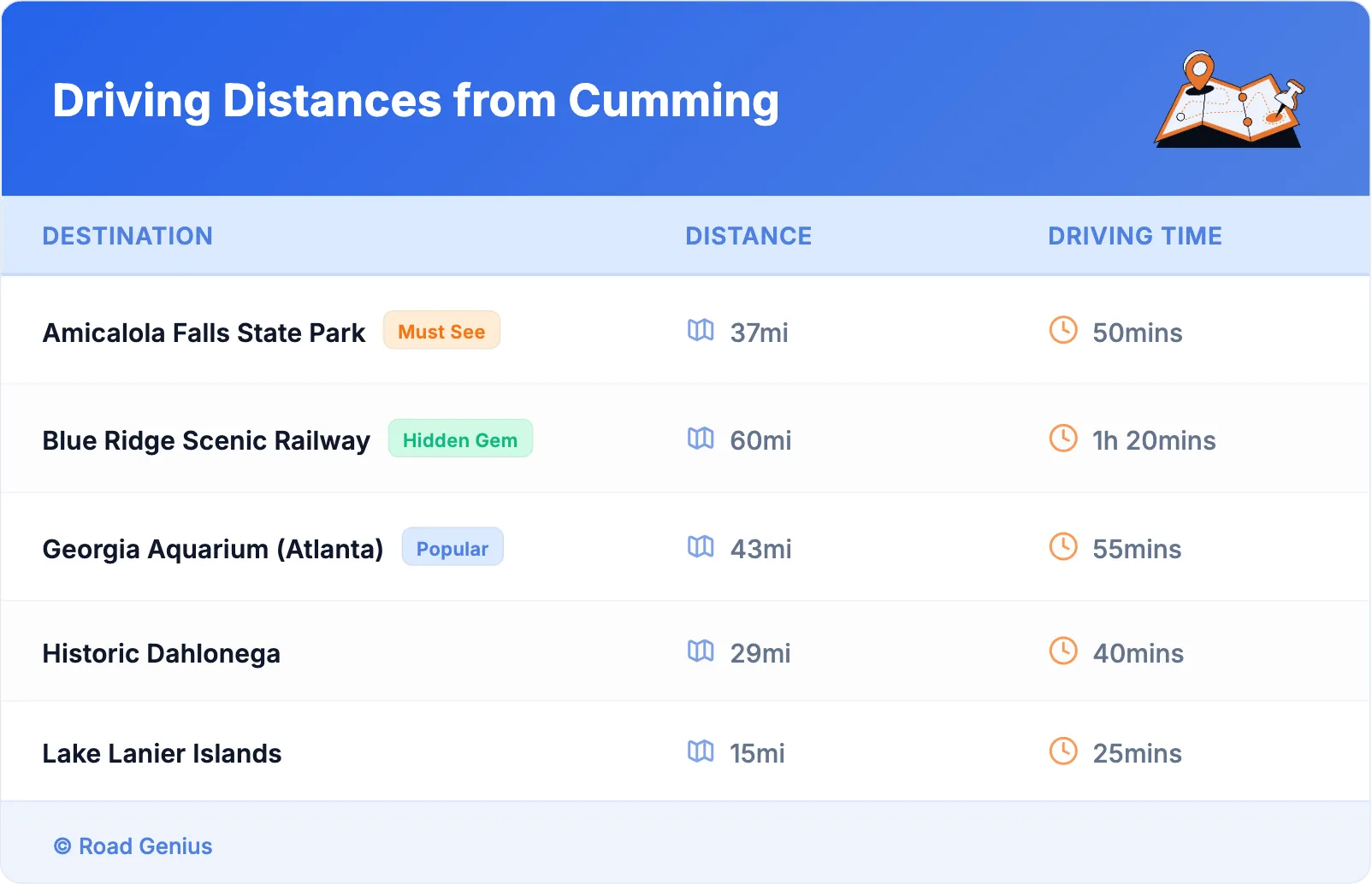1372x884 pixels.
Task: Click the clock icon beside 40mins
Action: pos(1063,651)
